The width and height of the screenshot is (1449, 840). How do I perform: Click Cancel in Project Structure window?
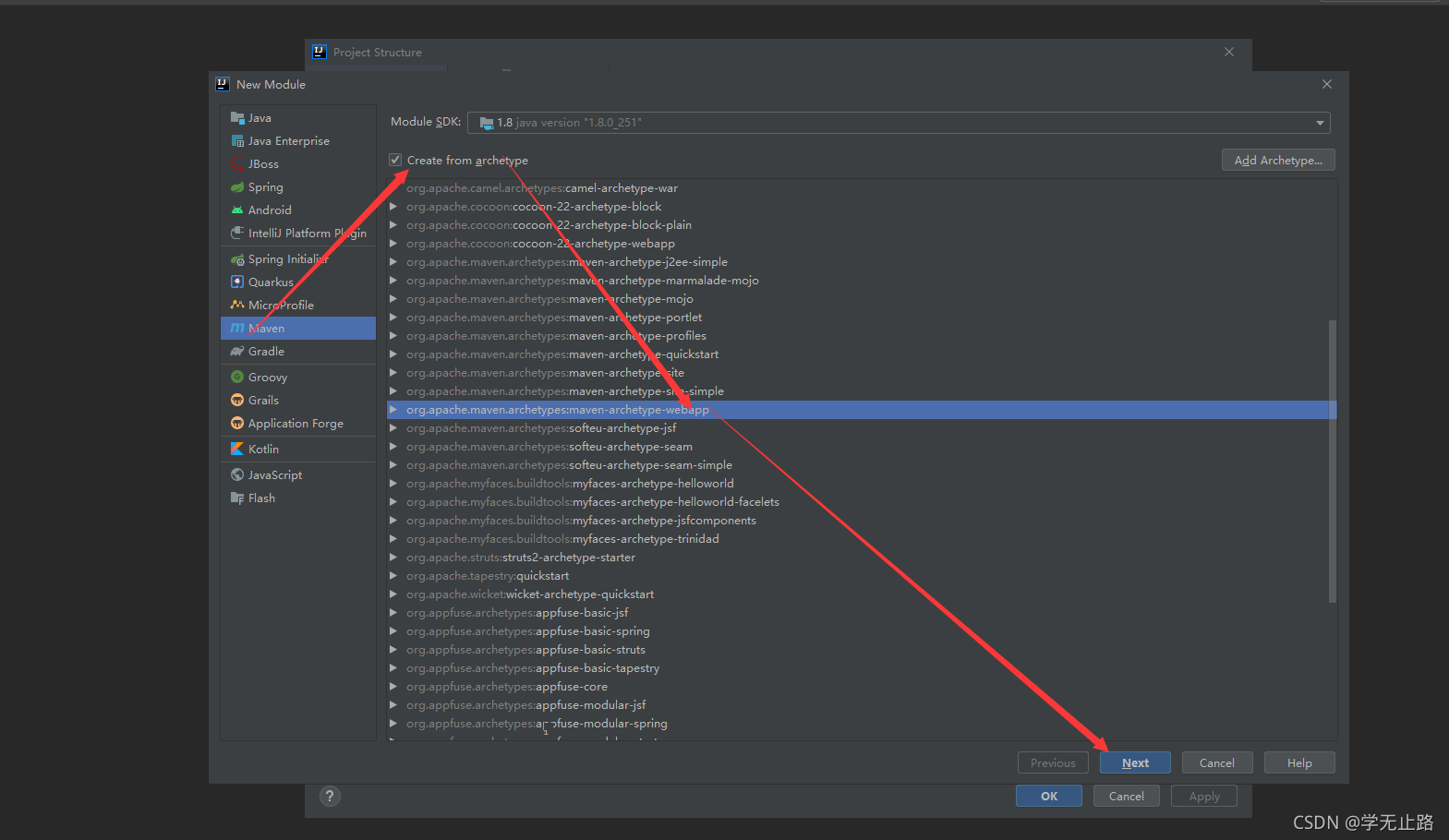(1126, 797)
